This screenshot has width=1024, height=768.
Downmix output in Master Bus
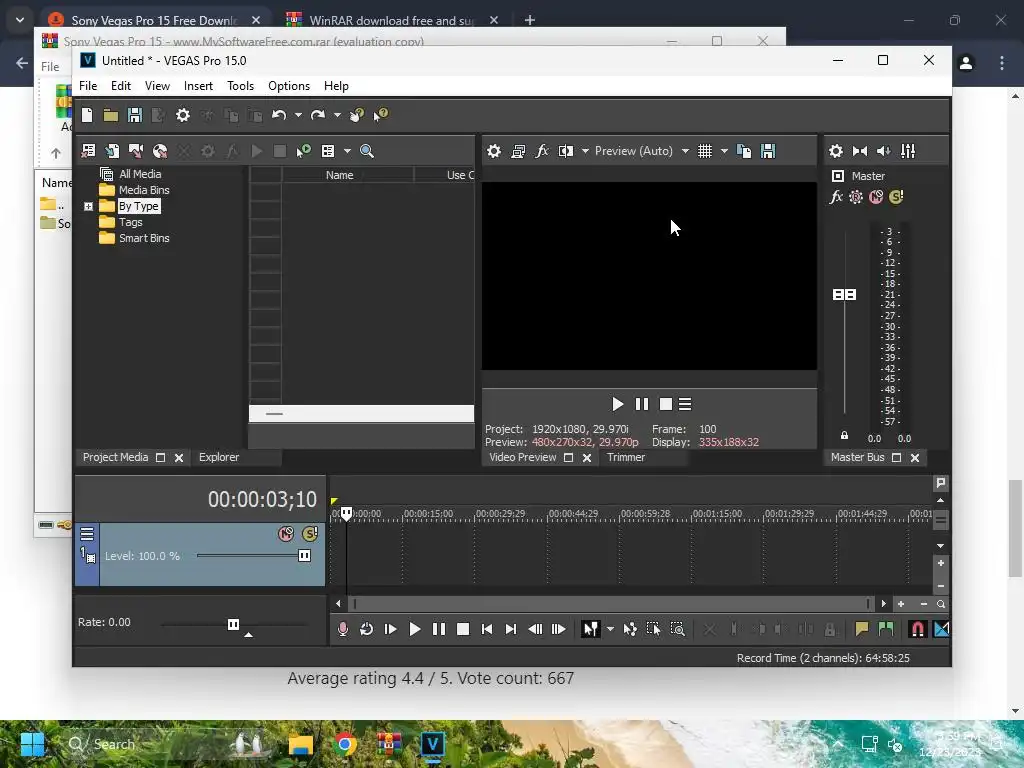(860, 151)
